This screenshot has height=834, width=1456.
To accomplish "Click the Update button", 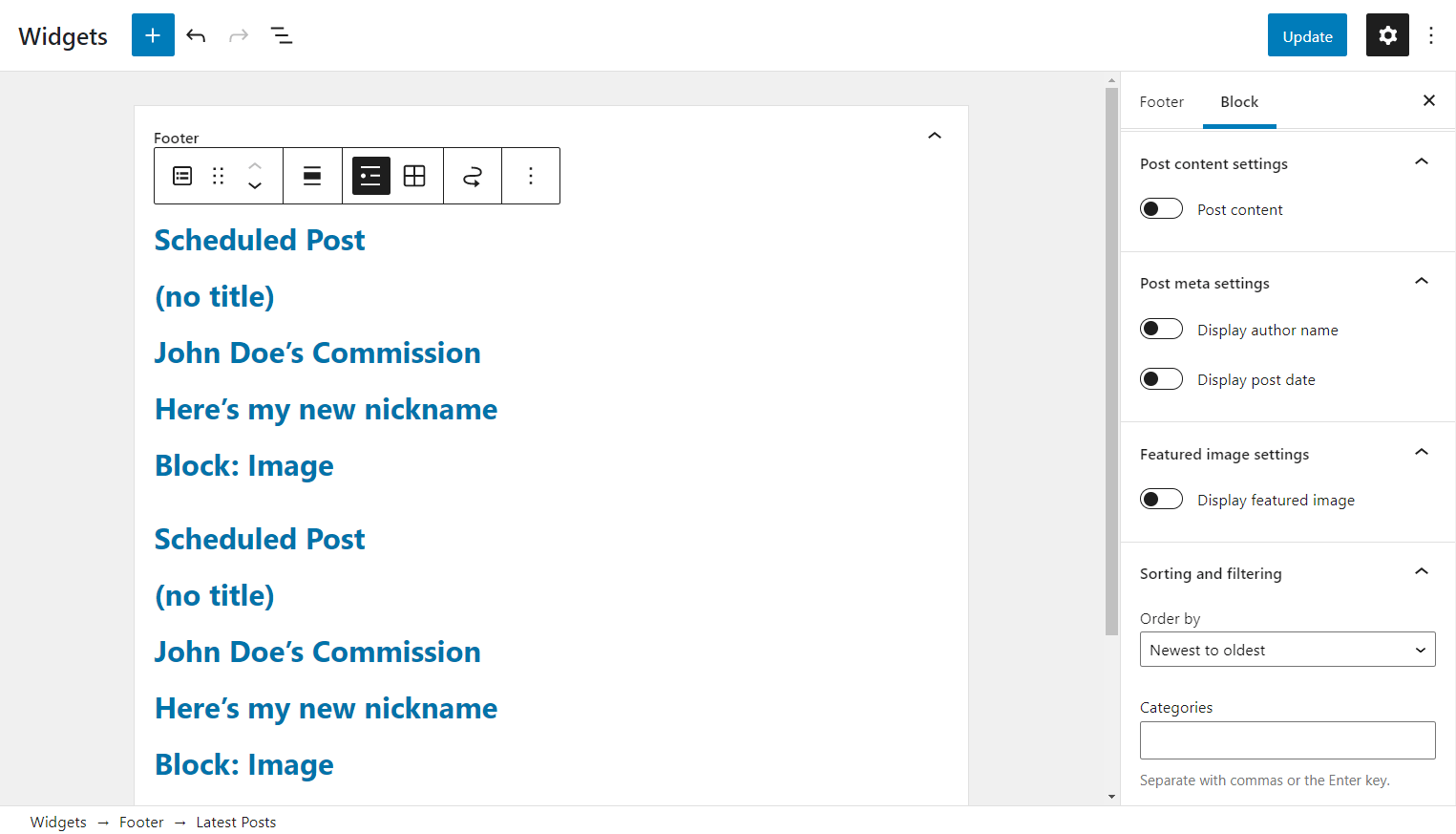I will pos(1306,35).
